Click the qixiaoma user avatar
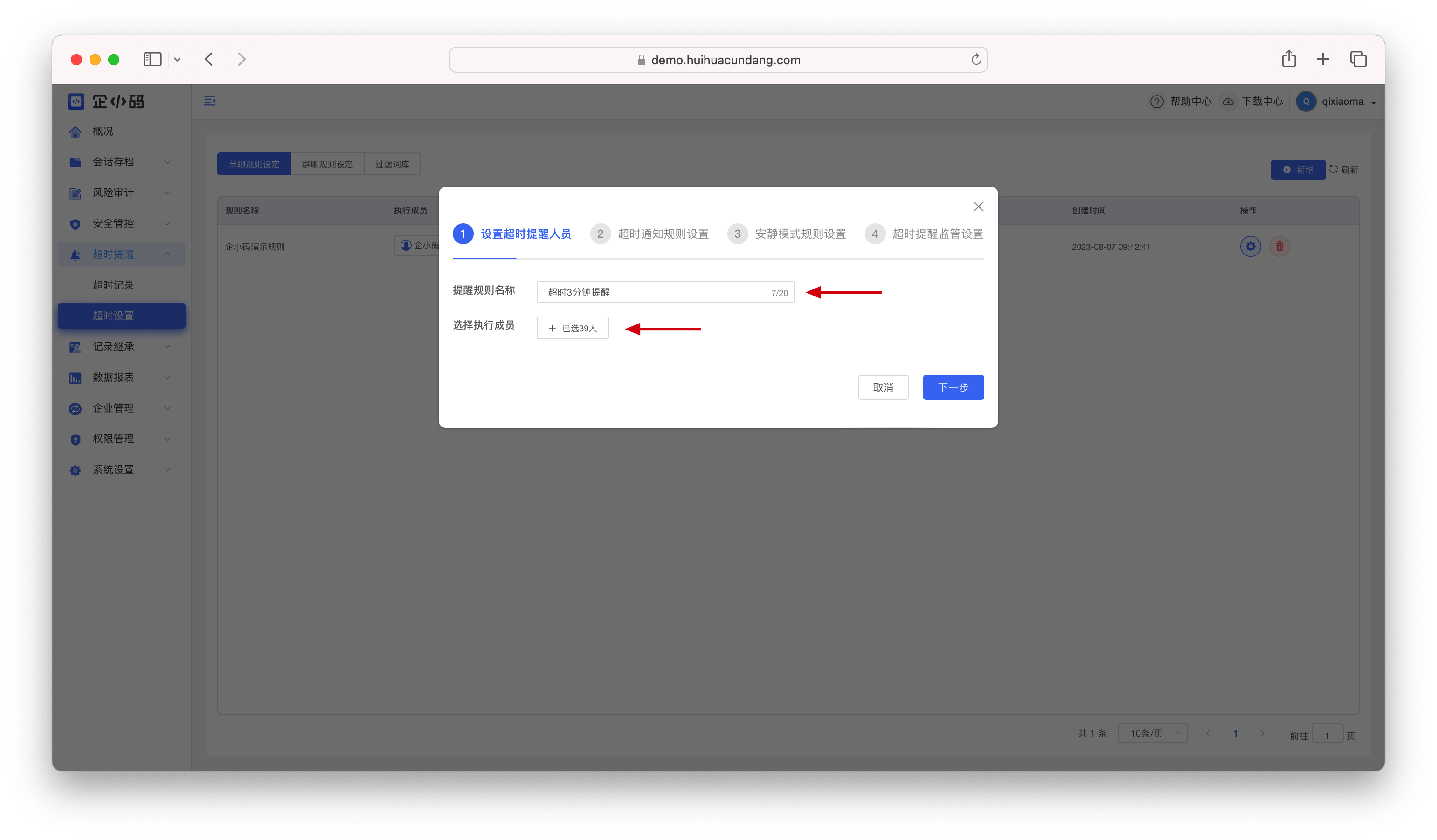The image size is (1437, 840). tap(1306, 102)
